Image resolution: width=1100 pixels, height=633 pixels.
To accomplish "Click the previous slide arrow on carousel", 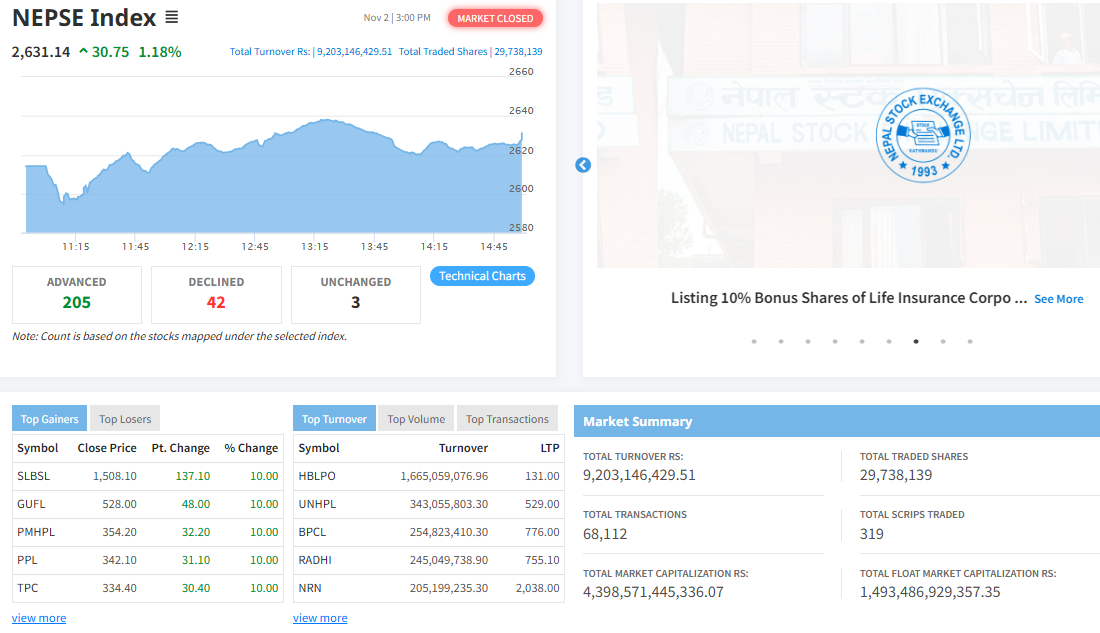I will pos(583,165).
